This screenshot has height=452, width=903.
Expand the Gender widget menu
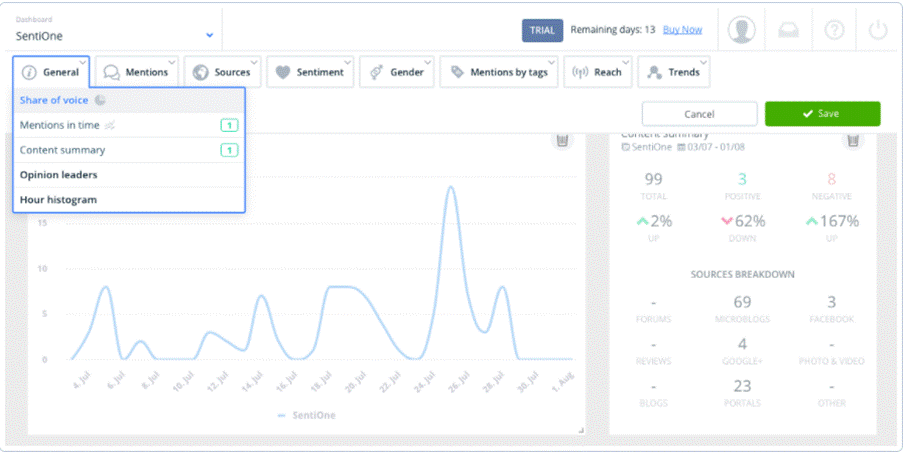point(395,72)
